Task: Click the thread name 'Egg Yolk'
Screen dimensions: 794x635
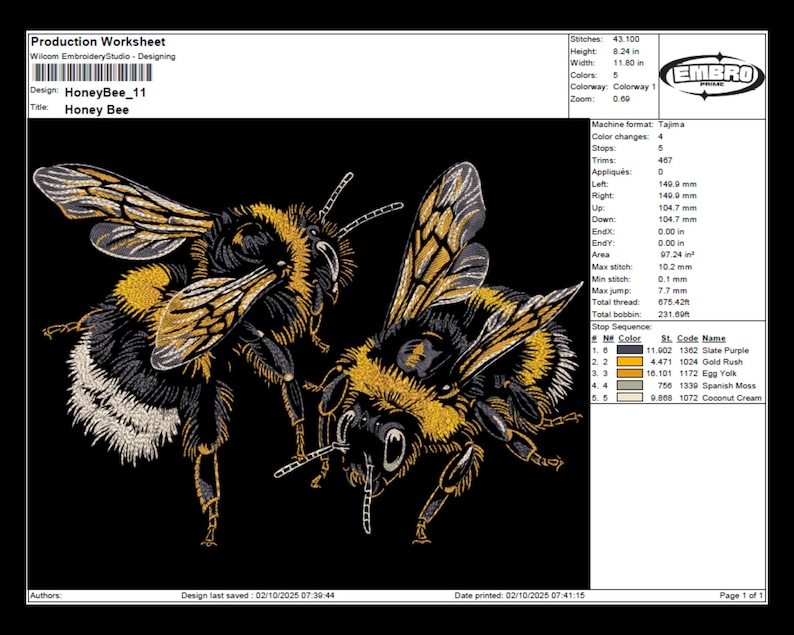Action: point(719,374)
